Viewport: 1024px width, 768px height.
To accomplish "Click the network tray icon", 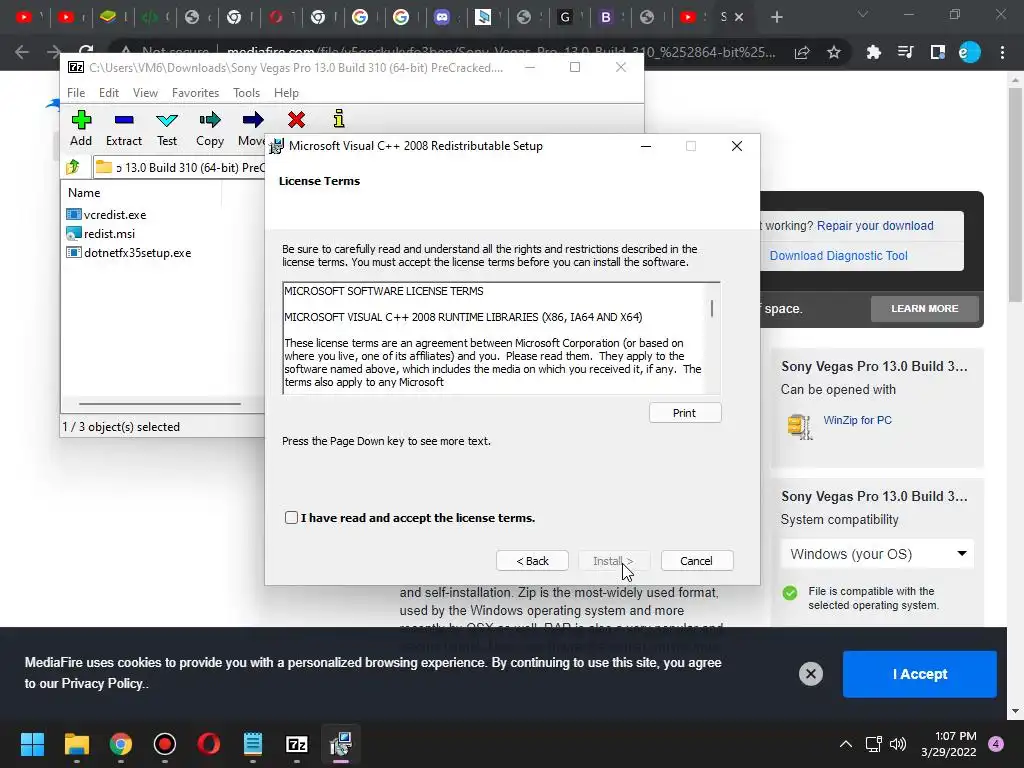I will point(873,744).
